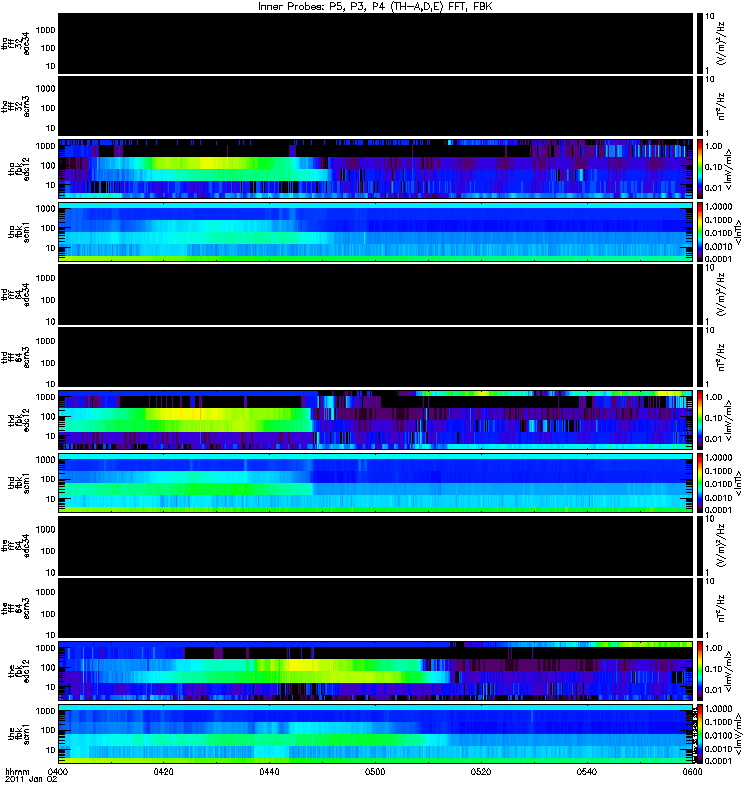Click the 10 y-axis tick of the fbk edc12
The height and width of the screenshot is (800, 750).
[50, 687]
